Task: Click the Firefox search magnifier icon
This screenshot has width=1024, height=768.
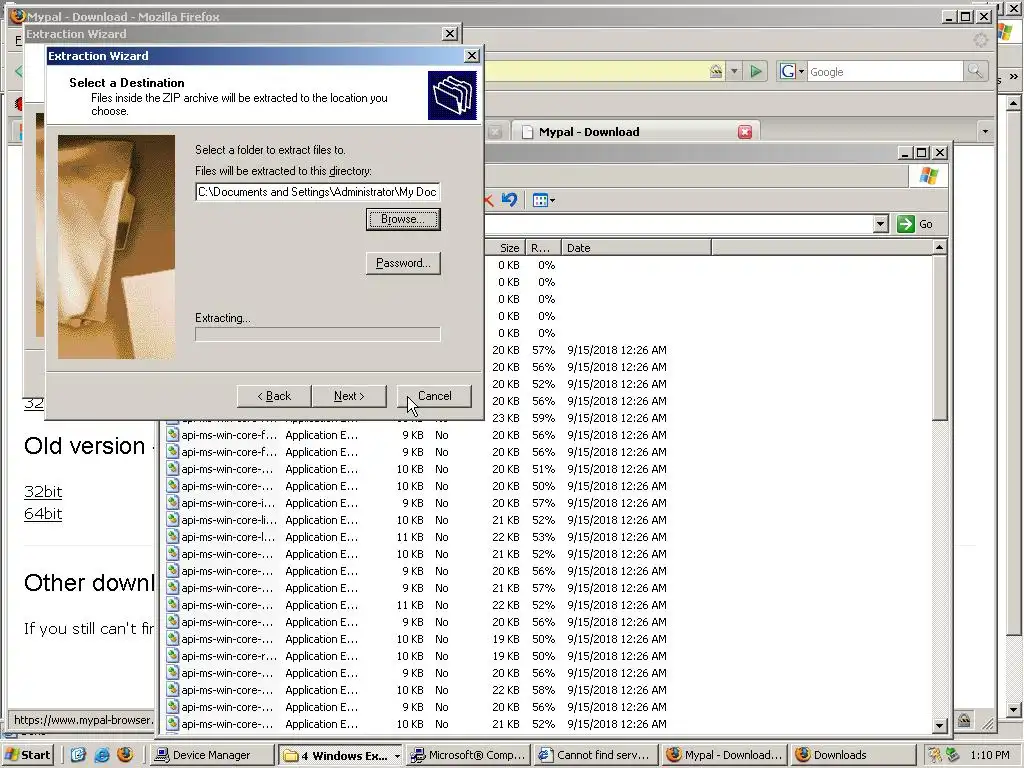Action: coord(975,71)
